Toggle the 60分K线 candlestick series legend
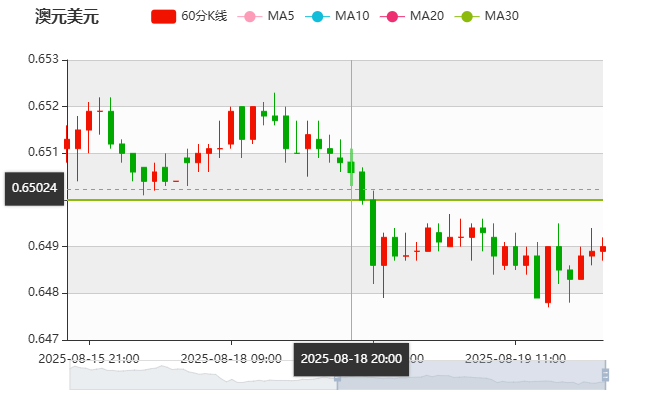This screenshot has width=670, height=400. coord(189,16)
